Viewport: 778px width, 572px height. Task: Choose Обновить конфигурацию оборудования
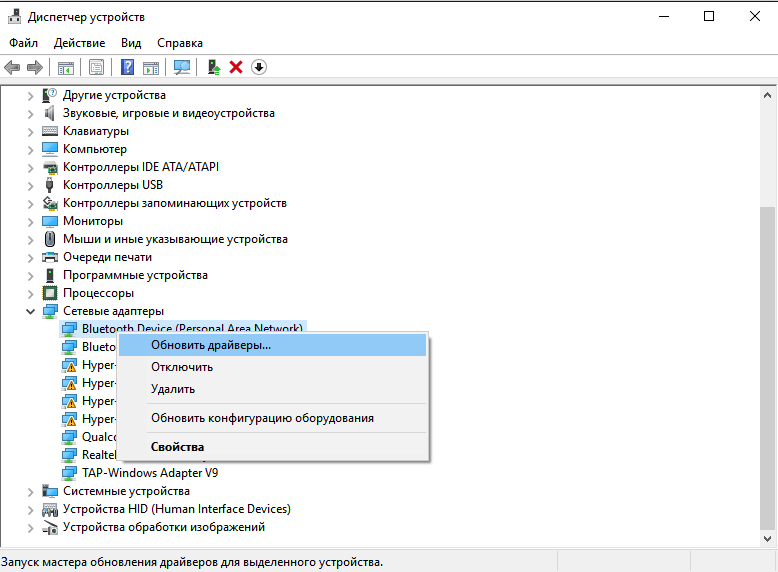(x=272, y=418)
